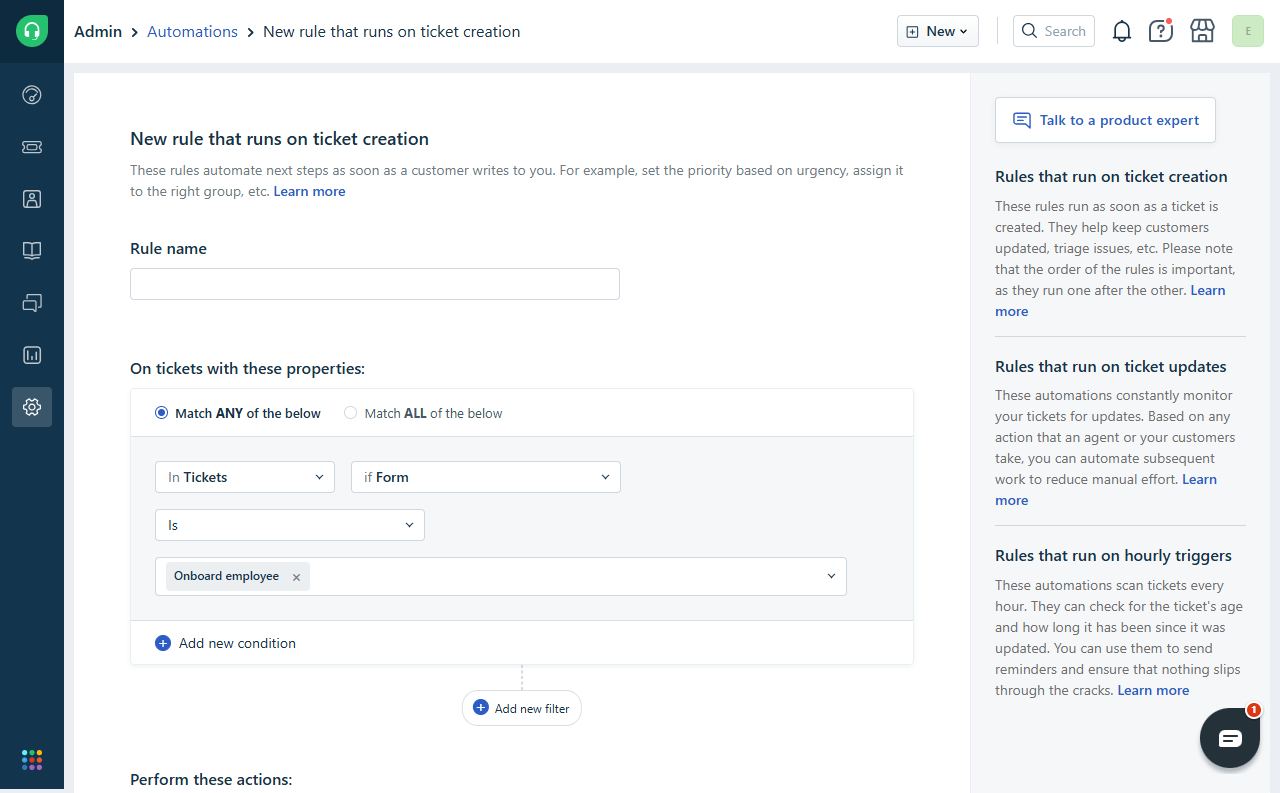Open the app switcher dots icon

(32, 760)
